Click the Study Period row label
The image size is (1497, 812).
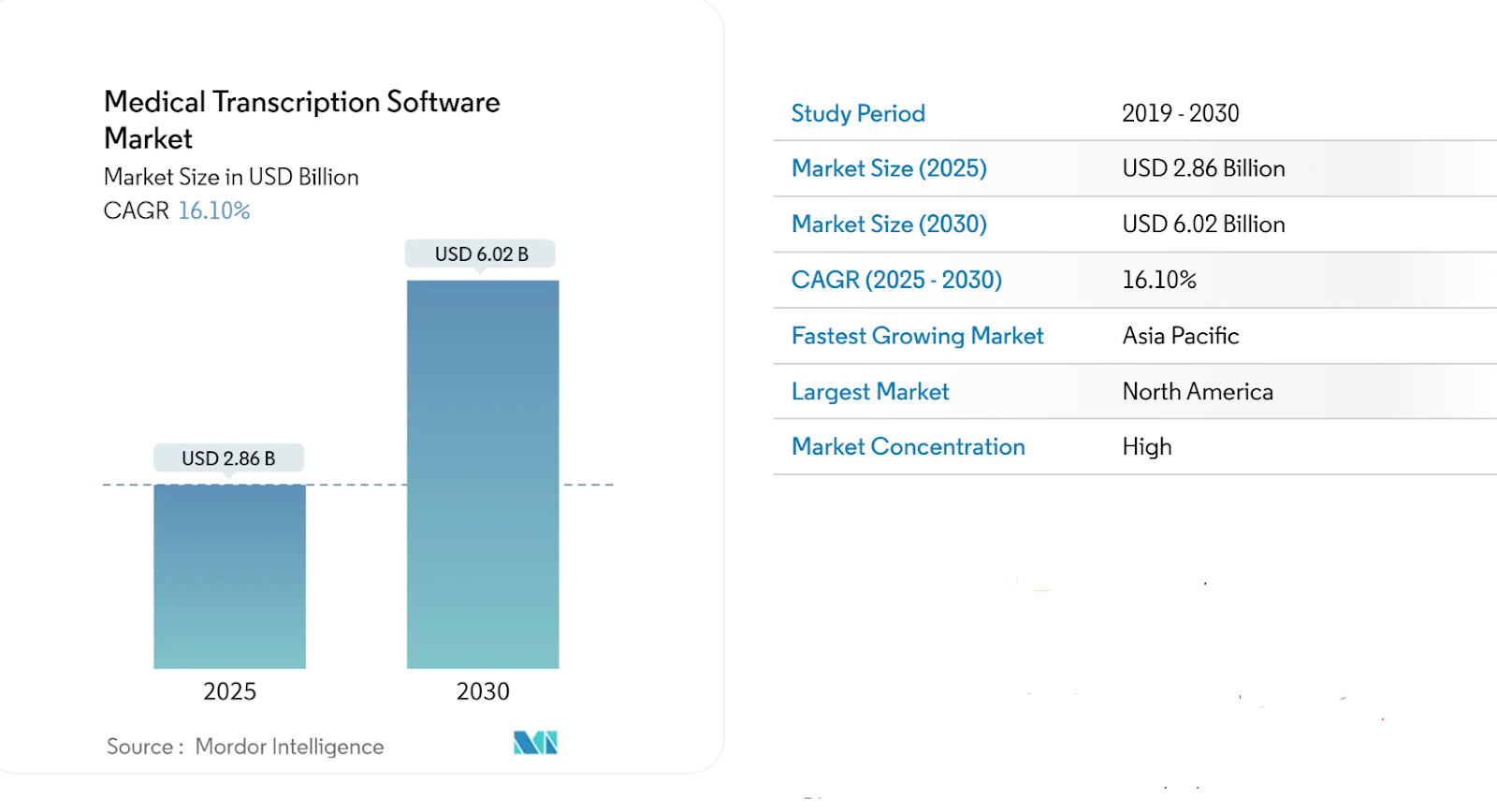(x=858, y=113)
